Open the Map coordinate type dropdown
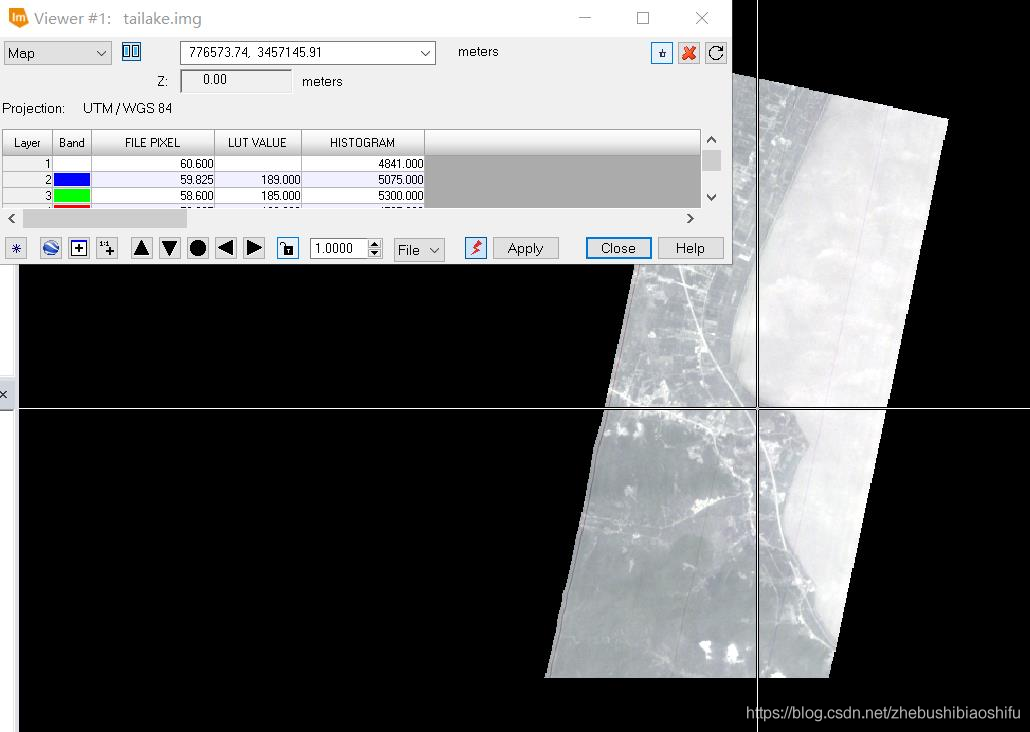The image size is (1030, 732). [58, 53]
